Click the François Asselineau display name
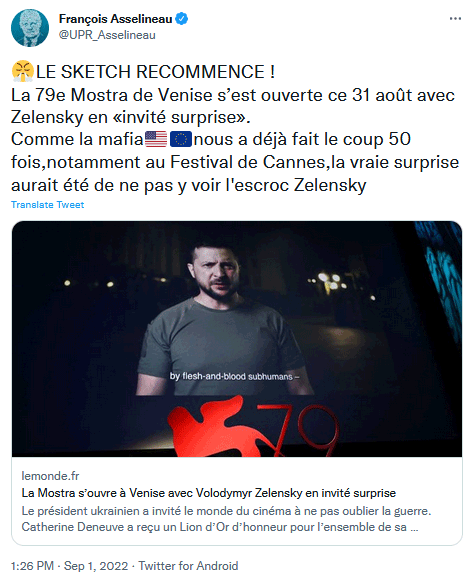 (115, 18)
